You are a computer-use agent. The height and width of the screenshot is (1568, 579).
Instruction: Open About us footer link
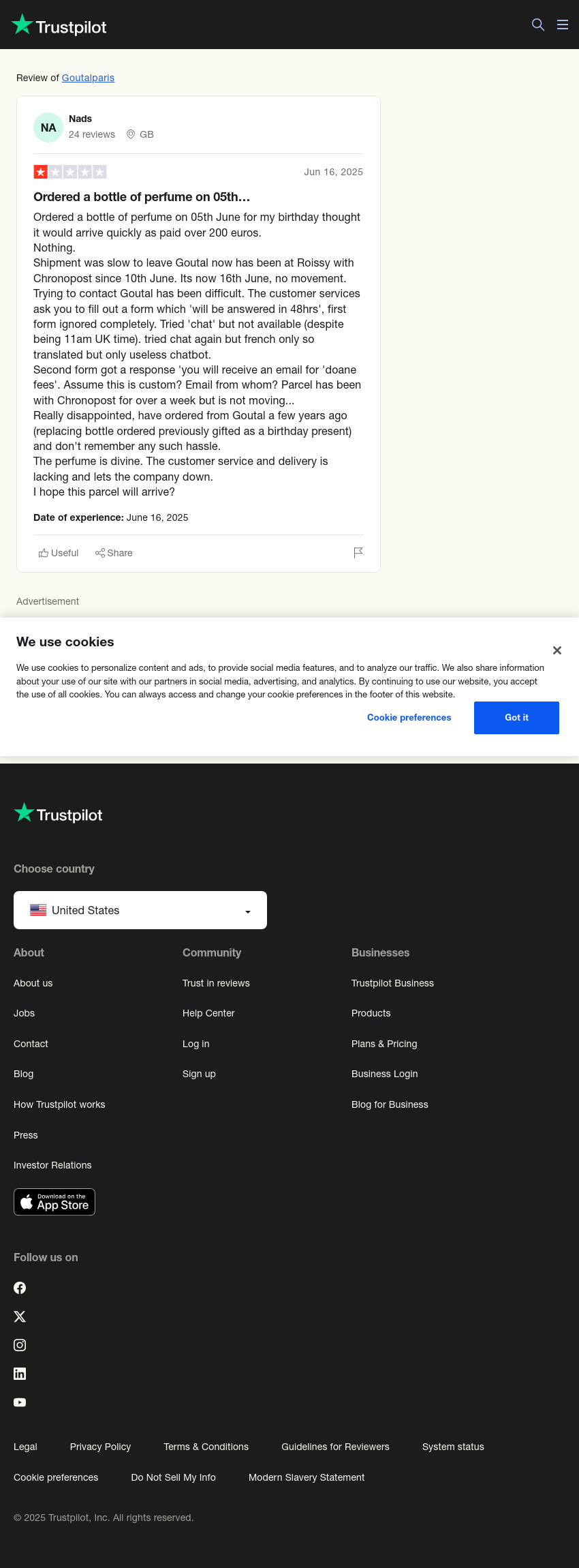(33, 983)
